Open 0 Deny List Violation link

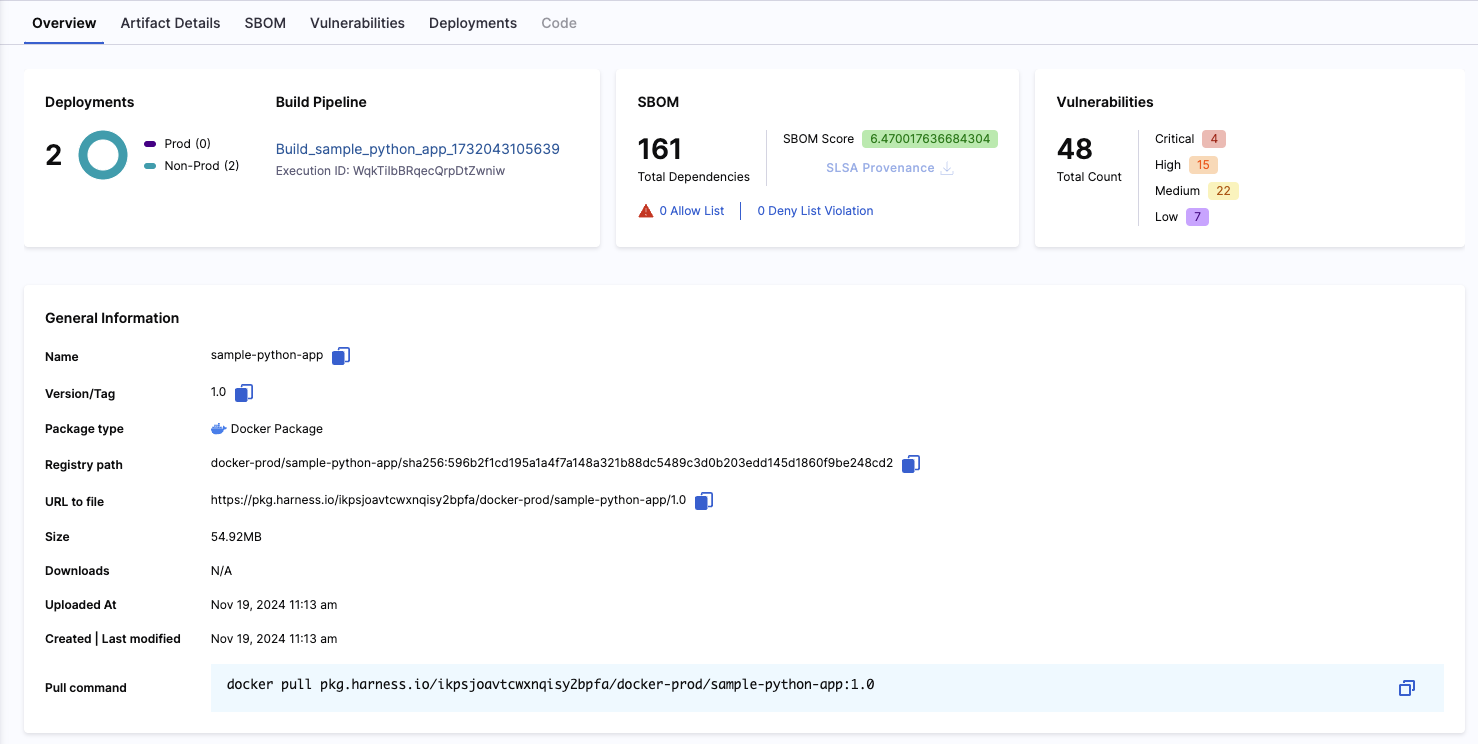point(815,211)
